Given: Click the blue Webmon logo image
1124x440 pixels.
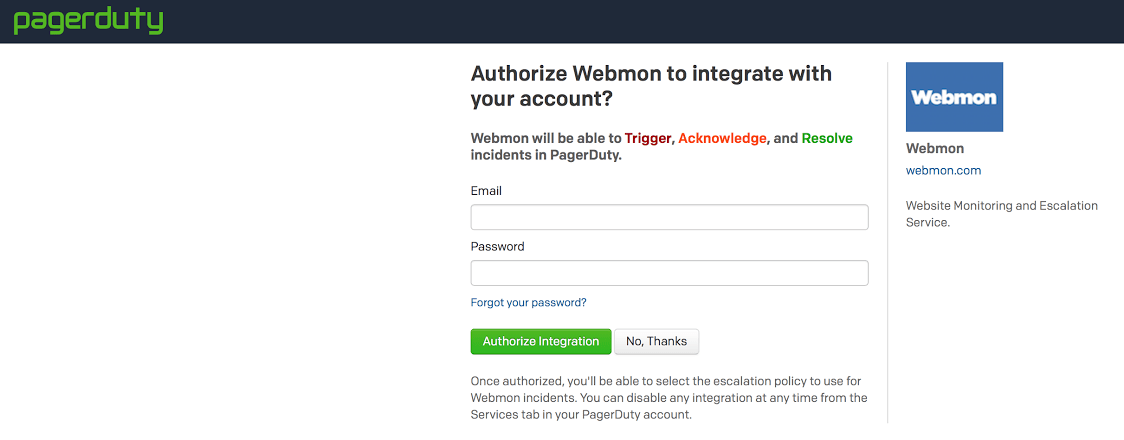Looking at the screenshot, I should 954,97.
